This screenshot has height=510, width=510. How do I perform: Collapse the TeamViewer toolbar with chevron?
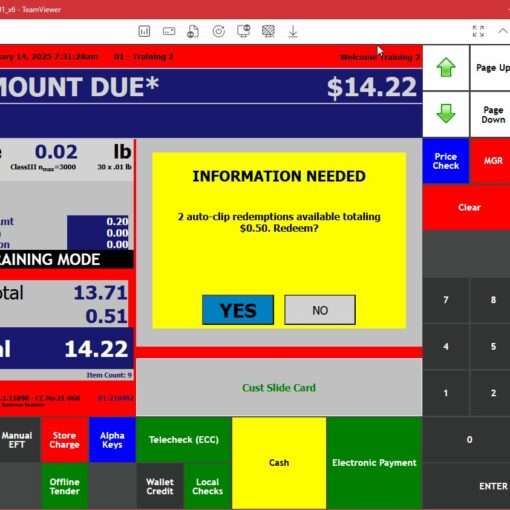tap(503, 31)
